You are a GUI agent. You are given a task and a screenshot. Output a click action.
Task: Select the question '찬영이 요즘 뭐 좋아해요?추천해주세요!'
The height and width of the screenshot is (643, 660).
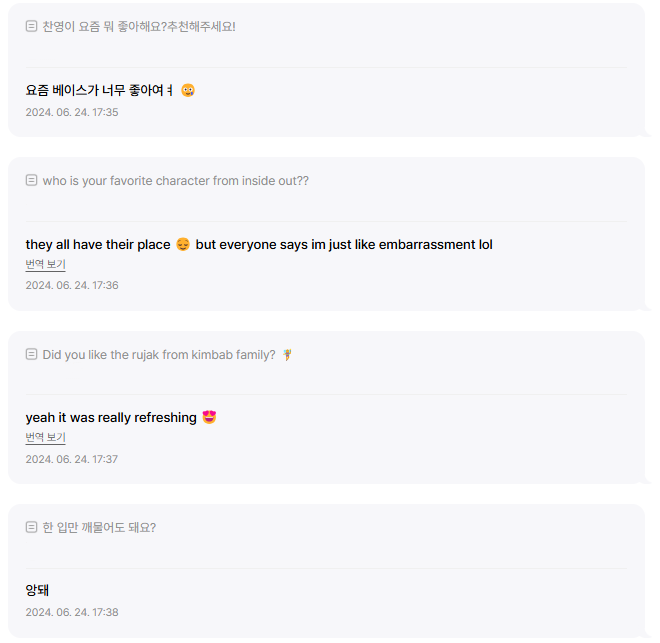[x=139, y=26]
